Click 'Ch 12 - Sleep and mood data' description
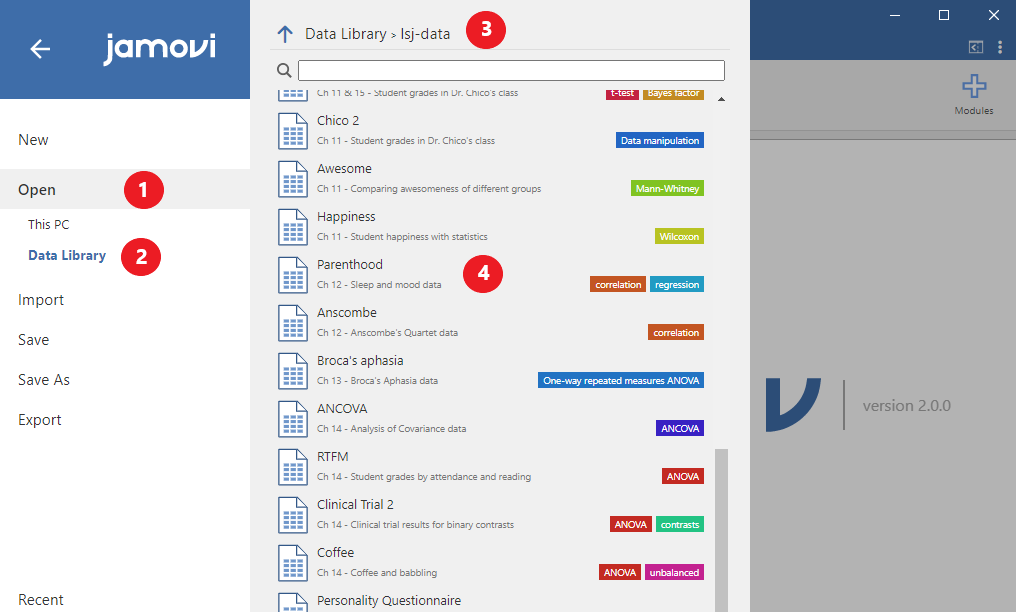The height and width of the screenshot is (612, 1016). pyautogui.click(x=379, y=284)
